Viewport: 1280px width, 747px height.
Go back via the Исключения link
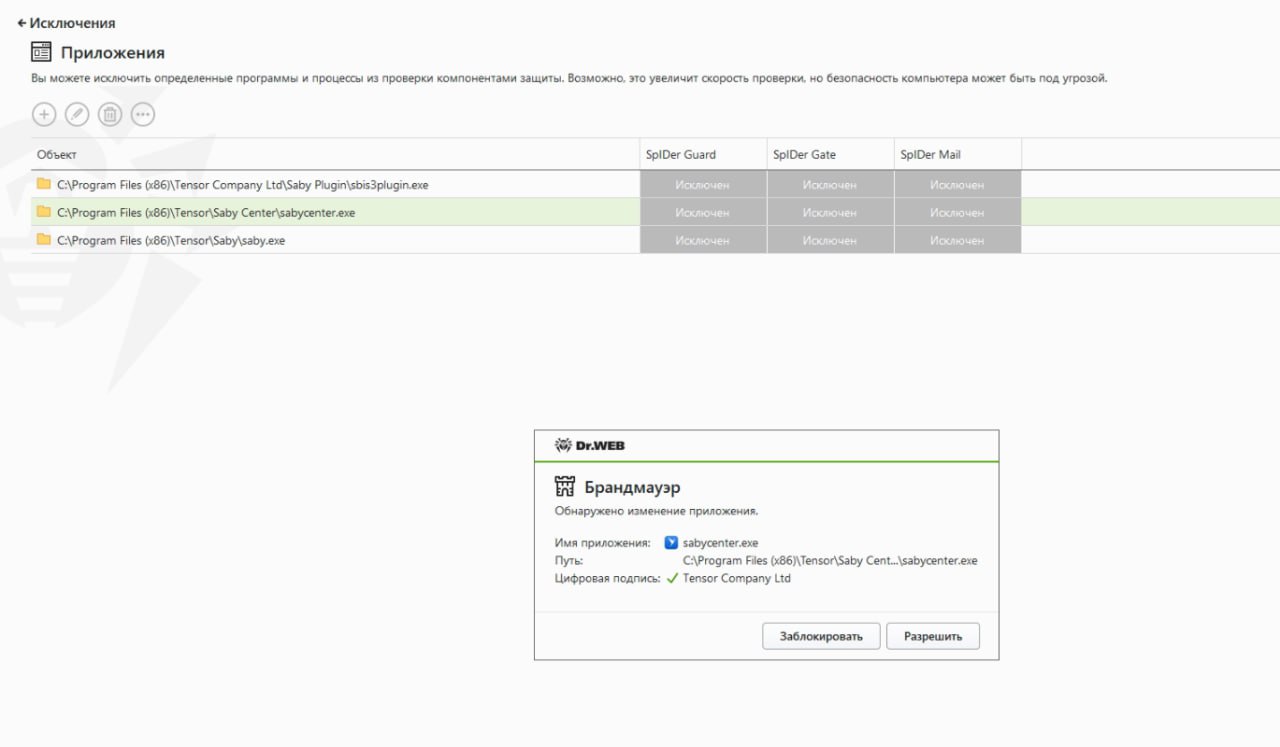pyautogui.click(x=66, y=22)
